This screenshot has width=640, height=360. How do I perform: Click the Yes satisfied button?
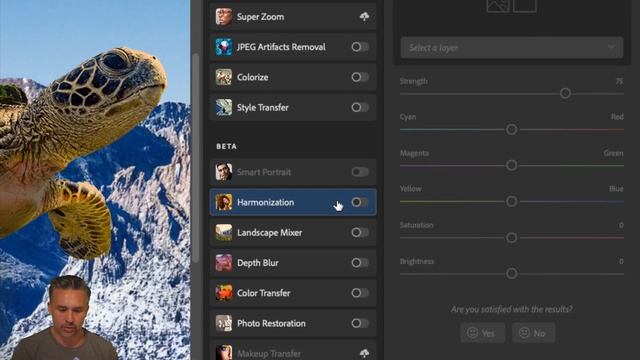pos(482,333)
